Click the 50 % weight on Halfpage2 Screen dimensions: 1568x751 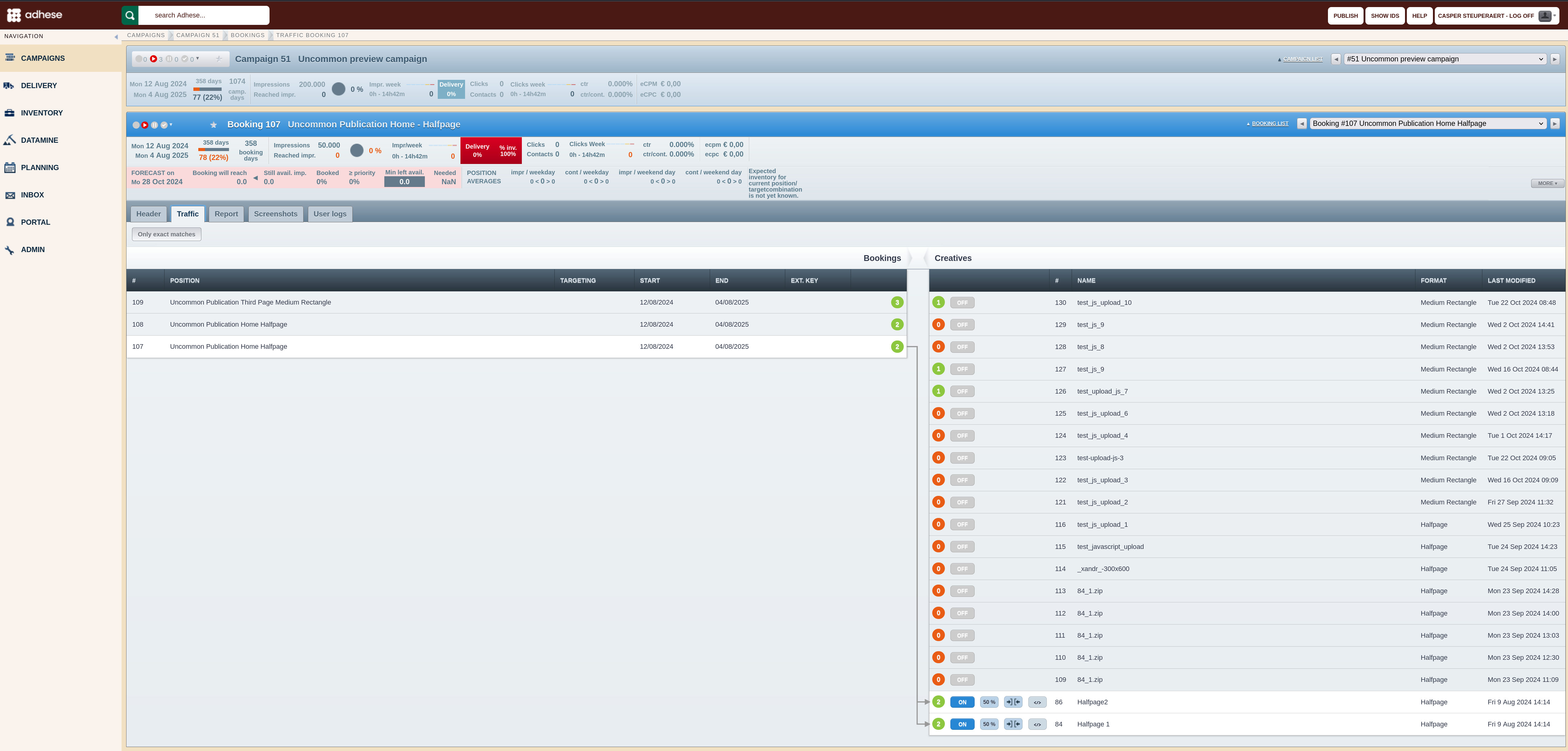click(989, 702)
